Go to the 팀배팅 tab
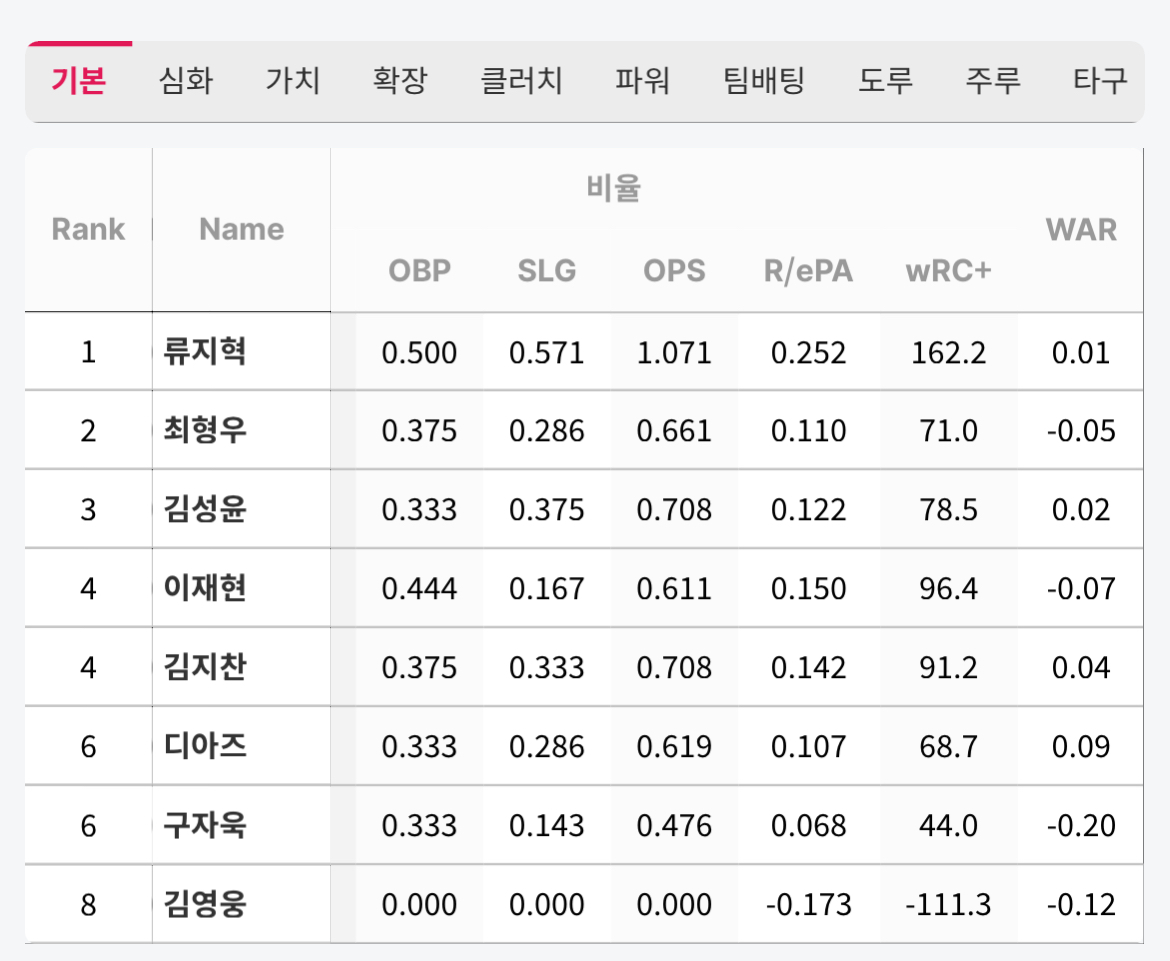The height and width of the screenshot is (961, 1170). (764, 81)
